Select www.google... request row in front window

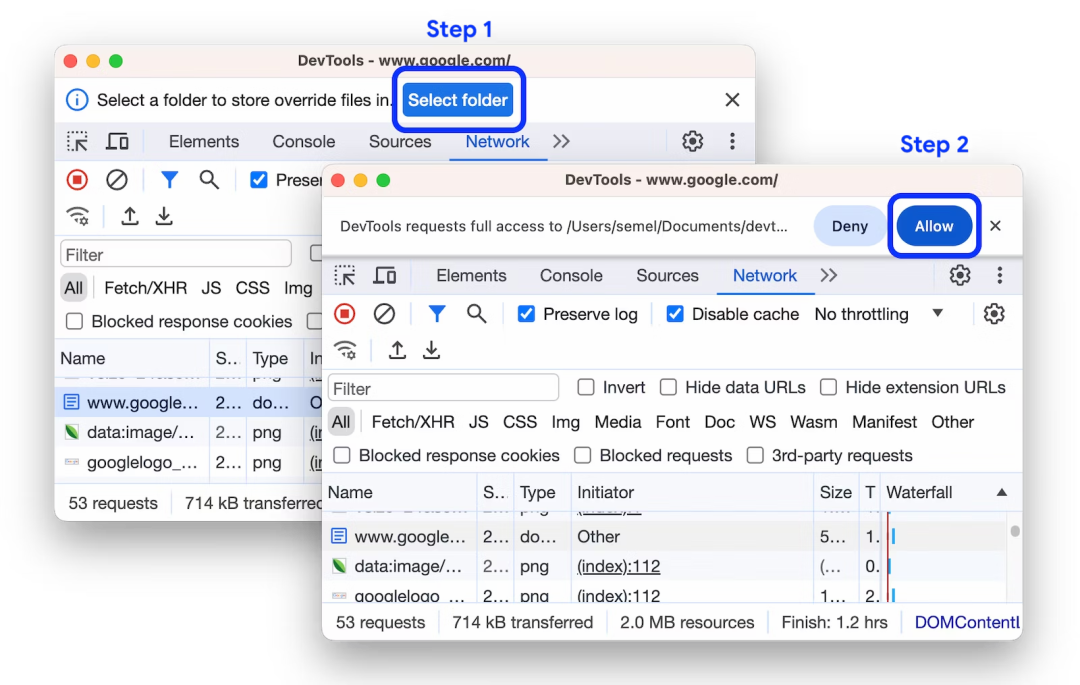click(x=666, y=536)
